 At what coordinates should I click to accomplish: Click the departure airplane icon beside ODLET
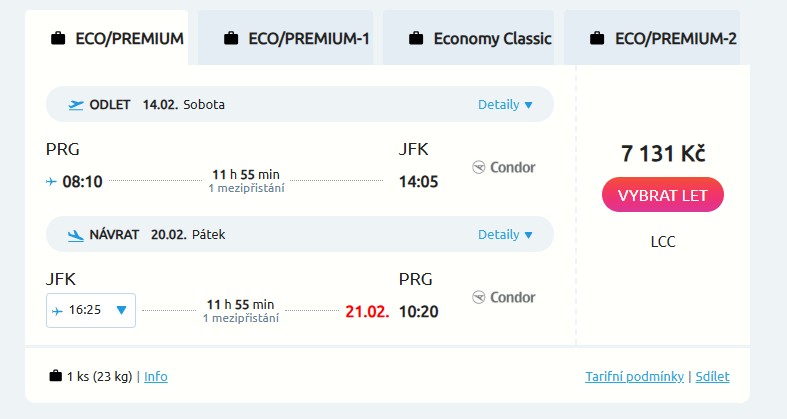(76, 104)
